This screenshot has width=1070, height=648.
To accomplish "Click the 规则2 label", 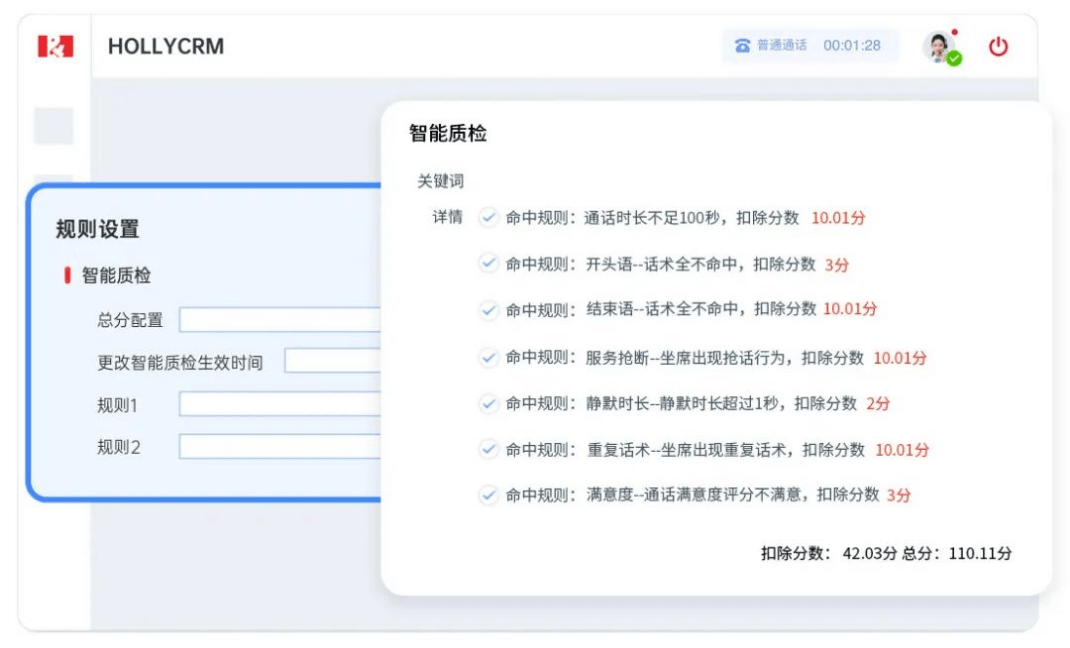I will point(119,447).
